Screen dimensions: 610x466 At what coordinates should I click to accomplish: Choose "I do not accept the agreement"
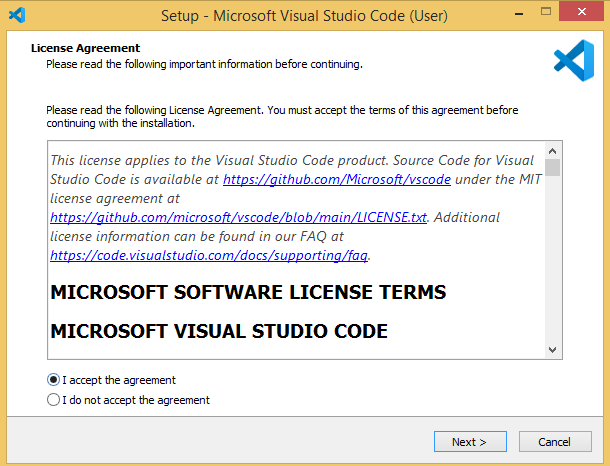pyautogui.click(x=54, y=400)
